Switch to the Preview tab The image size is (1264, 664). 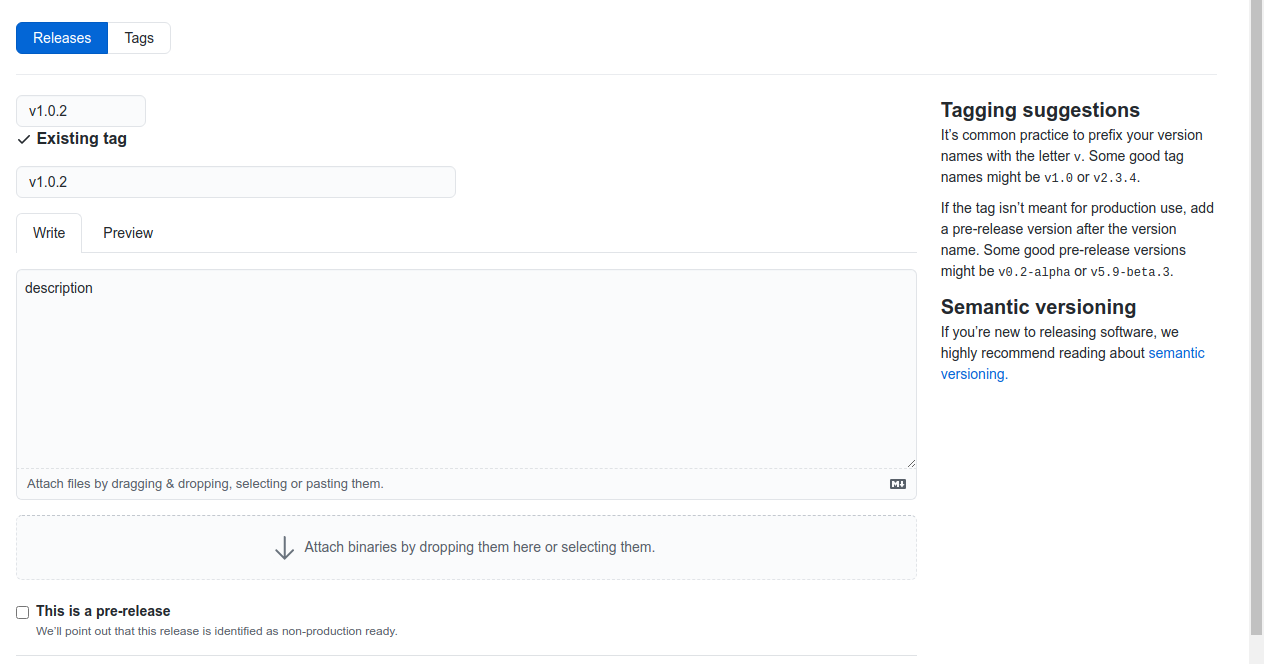click(x=127, y=232)
